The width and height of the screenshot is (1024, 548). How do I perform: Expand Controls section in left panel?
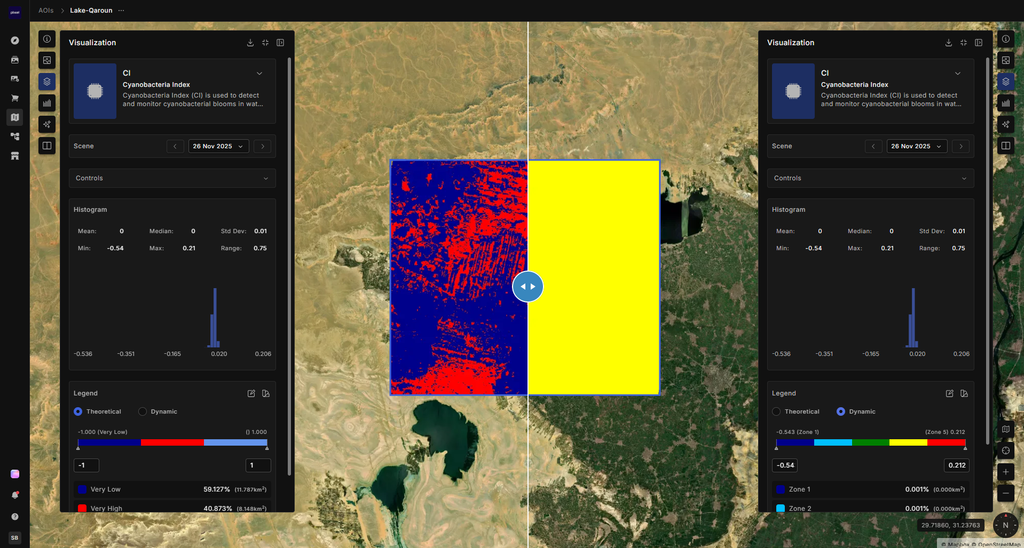click(x=172, y=178)
